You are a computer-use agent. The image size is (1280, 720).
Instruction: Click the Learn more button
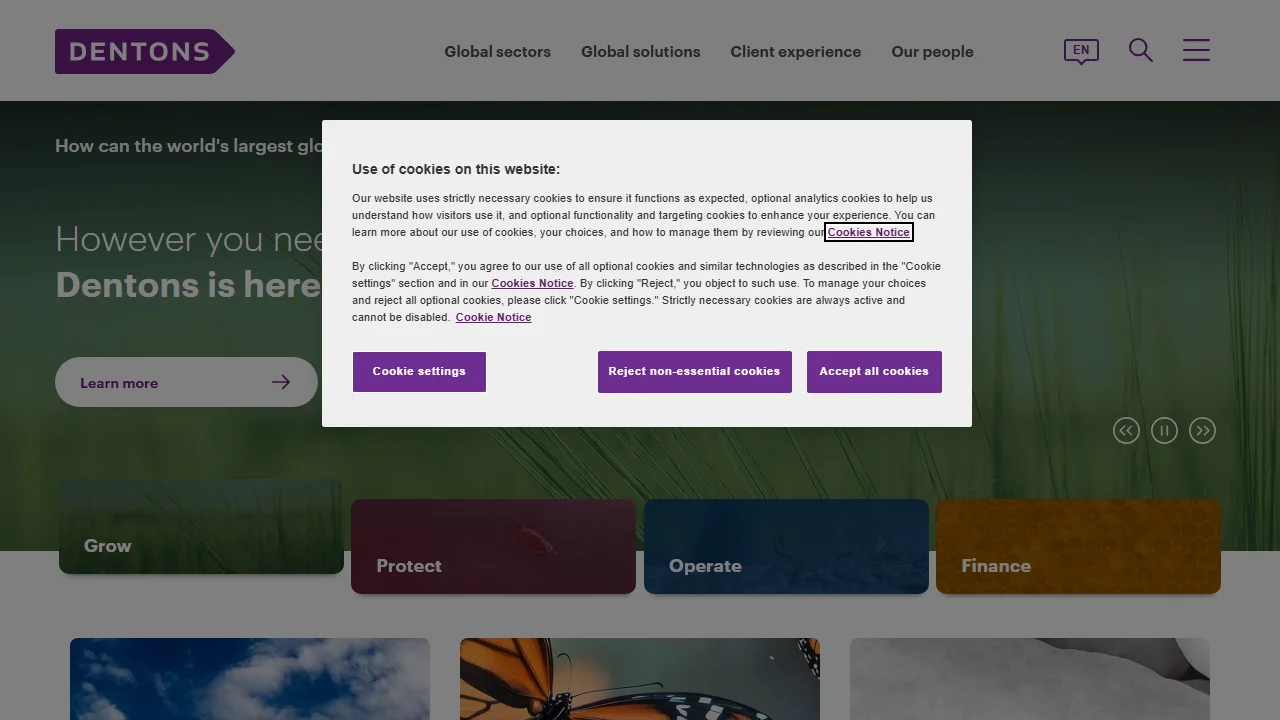(x=186, y=382)
